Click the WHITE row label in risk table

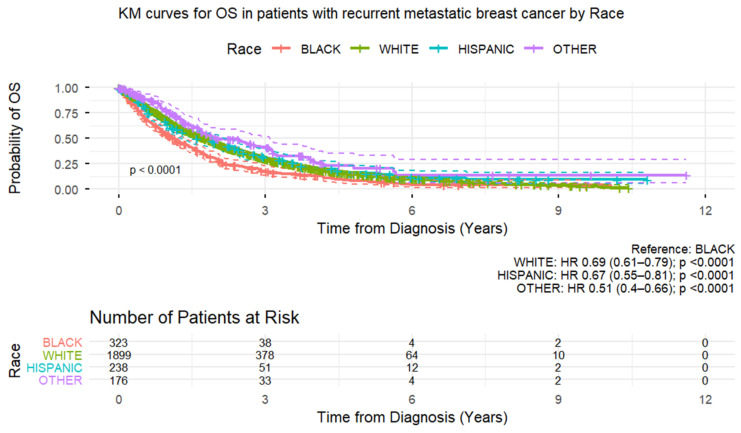point(62,355)
